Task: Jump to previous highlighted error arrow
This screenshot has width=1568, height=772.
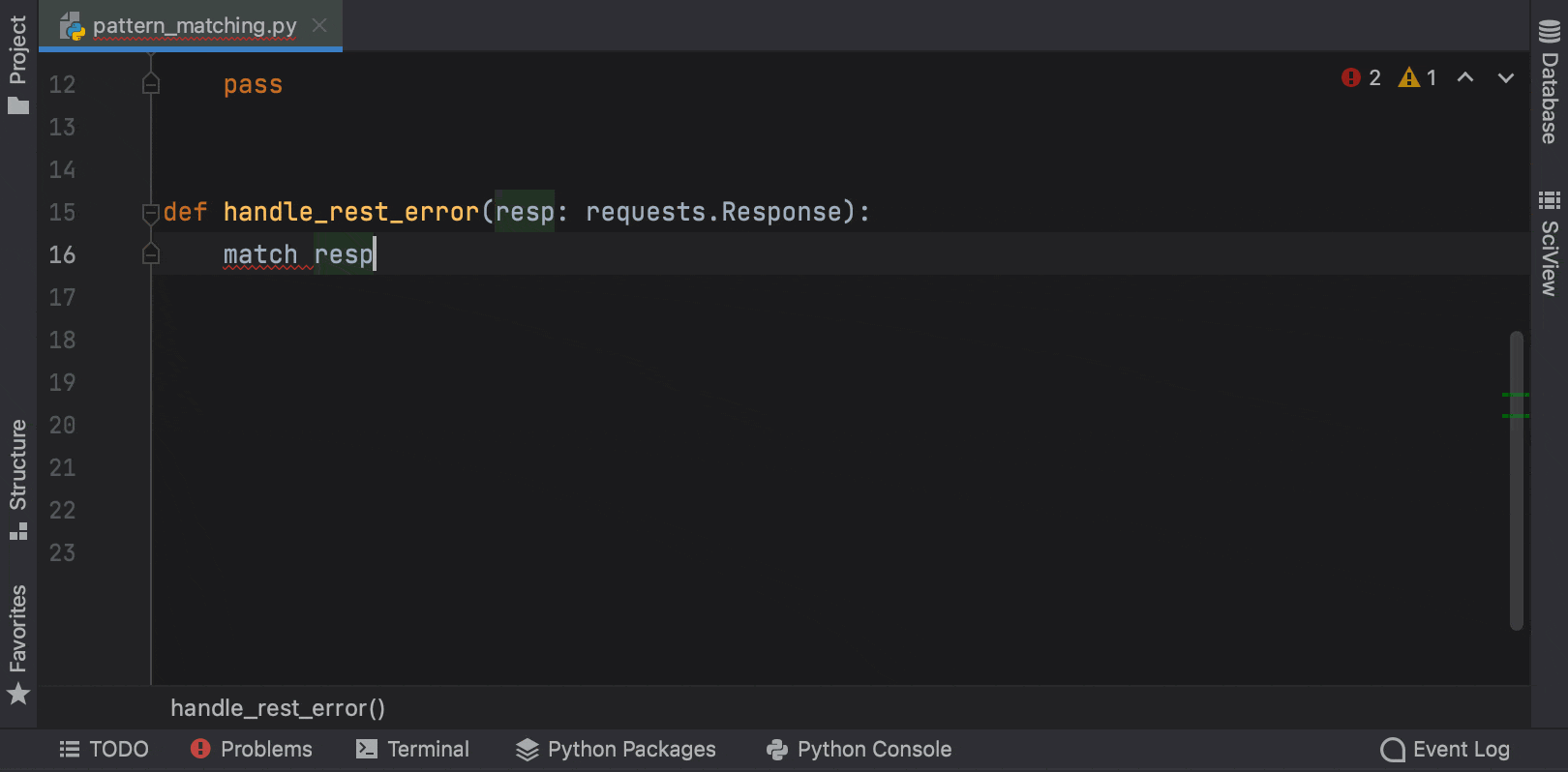Action: click(1465, 77)
